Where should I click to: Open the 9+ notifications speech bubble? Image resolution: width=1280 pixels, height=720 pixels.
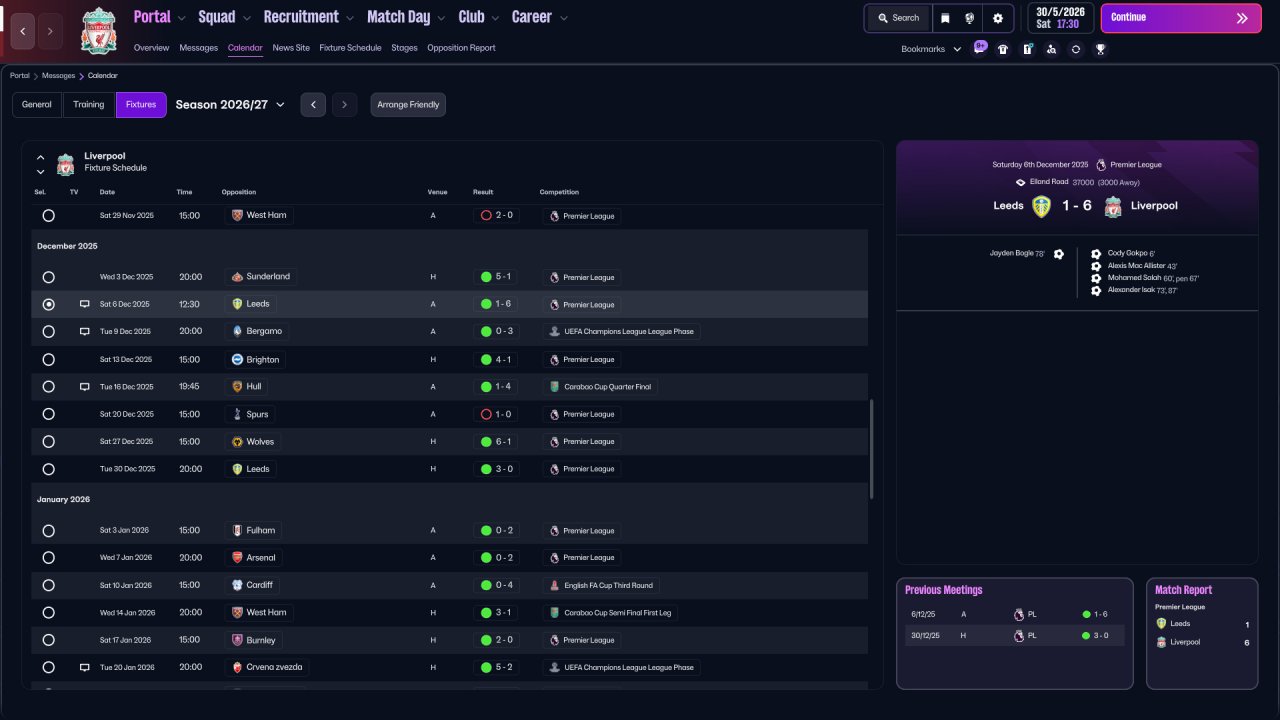click(x=980, y=47)
